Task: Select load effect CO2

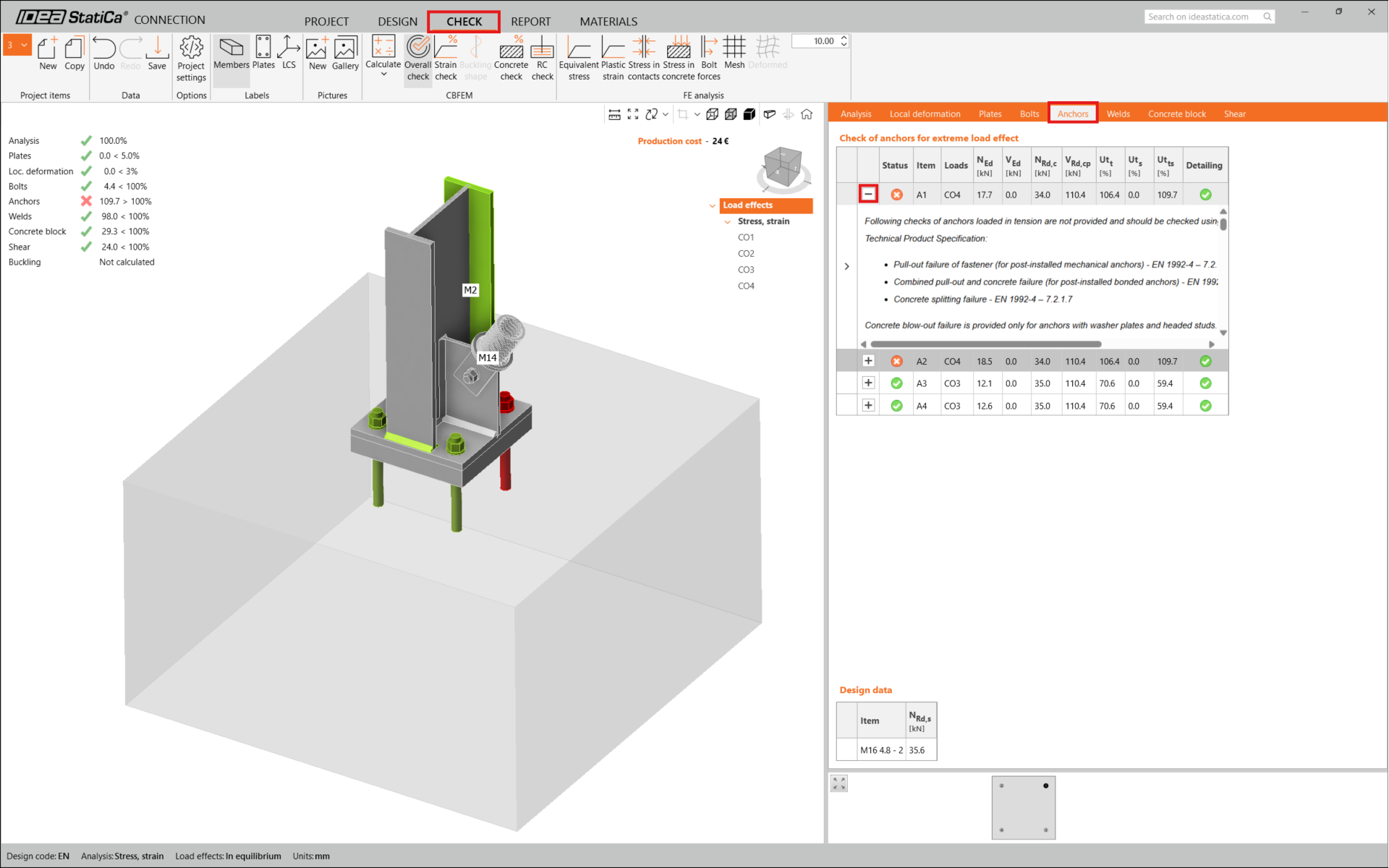Action: (x=746, y=254)
